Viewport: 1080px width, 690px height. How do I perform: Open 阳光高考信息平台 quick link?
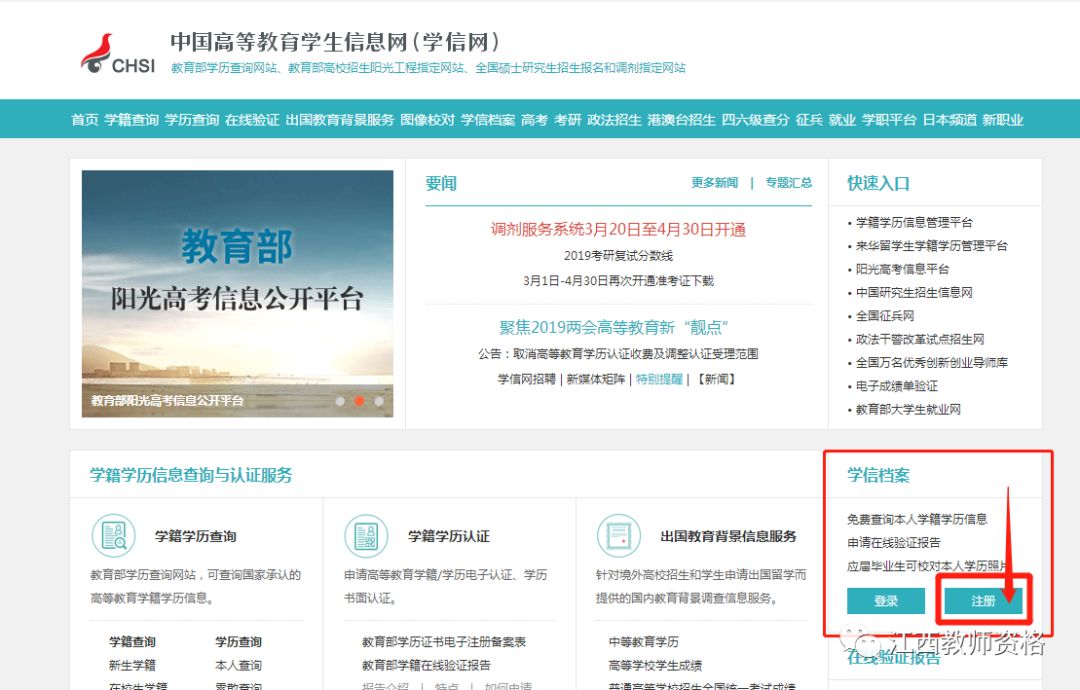pos(902,269)
